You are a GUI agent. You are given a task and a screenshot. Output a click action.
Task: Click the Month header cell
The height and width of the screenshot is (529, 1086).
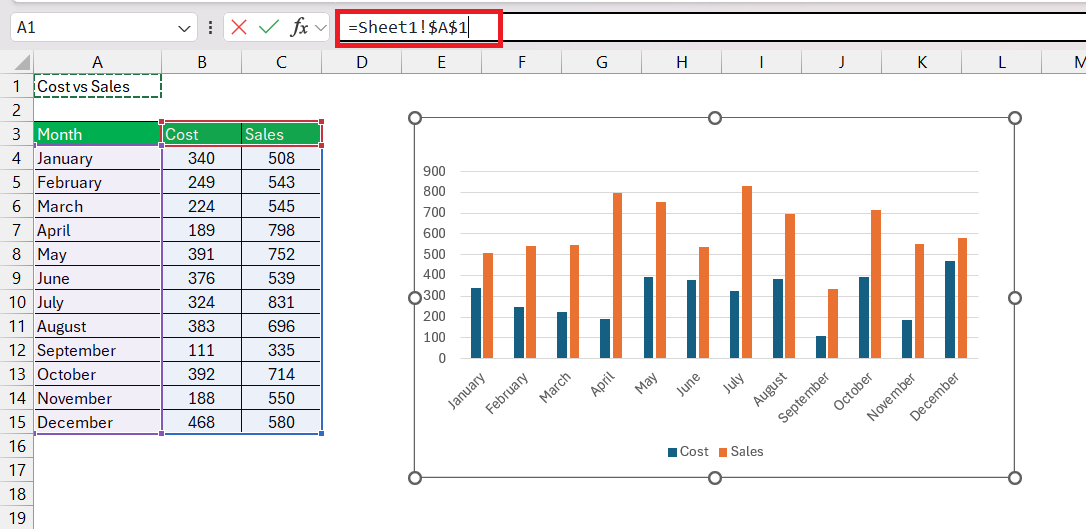[98, 134]
